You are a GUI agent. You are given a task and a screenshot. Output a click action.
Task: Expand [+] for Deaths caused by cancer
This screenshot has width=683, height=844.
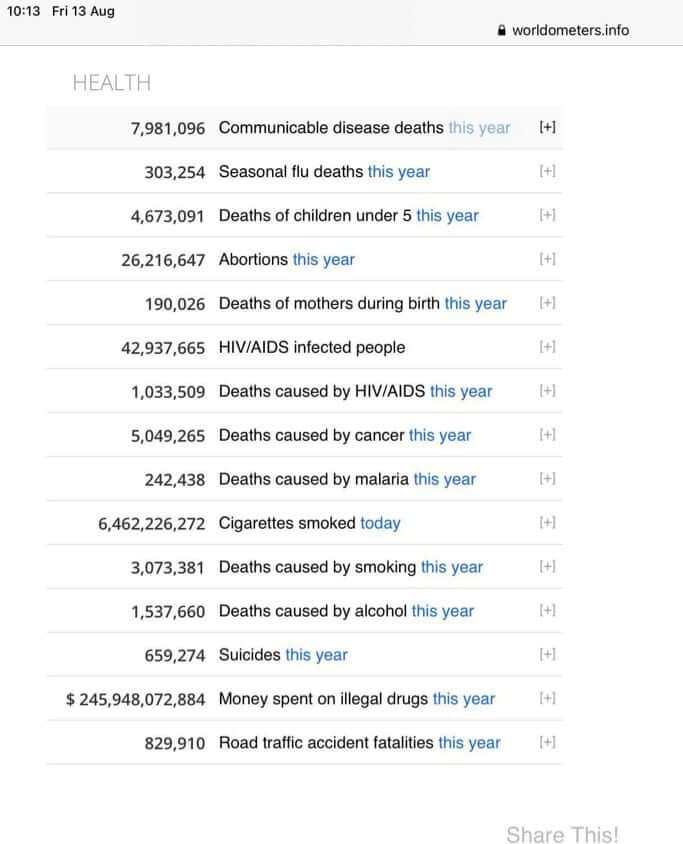(547, 435)
